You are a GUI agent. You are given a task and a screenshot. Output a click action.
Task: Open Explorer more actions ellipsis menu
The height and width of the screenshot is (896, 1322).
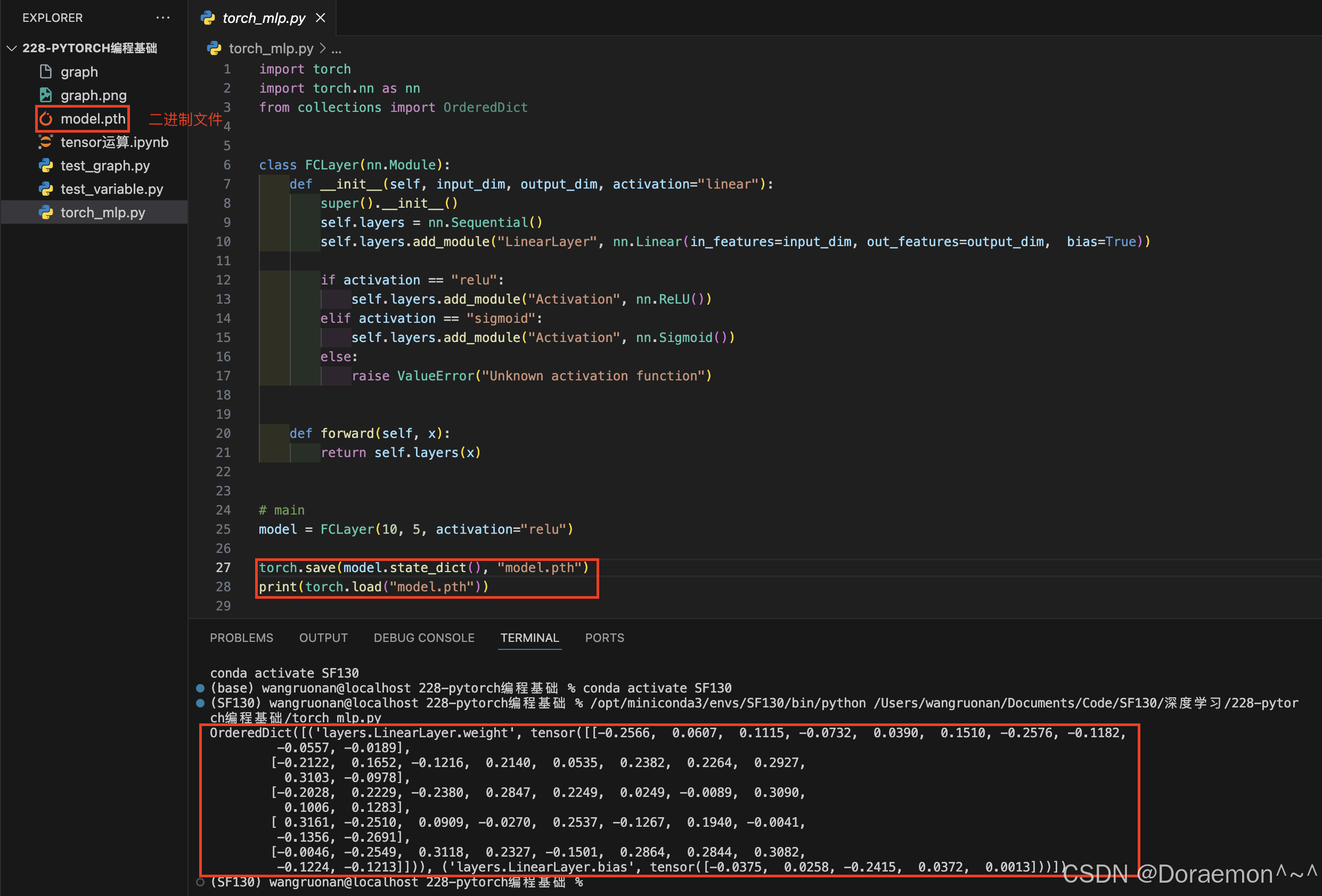162,18
